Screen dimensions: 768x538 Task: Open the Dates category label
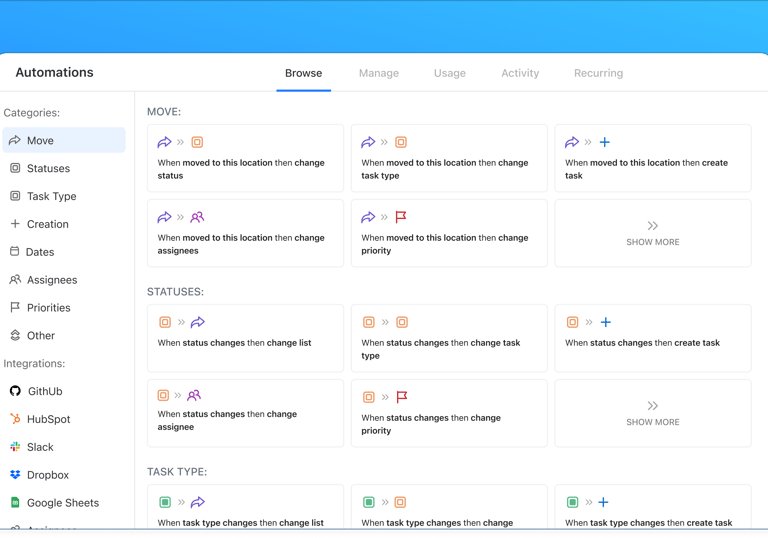pos(40,252)
